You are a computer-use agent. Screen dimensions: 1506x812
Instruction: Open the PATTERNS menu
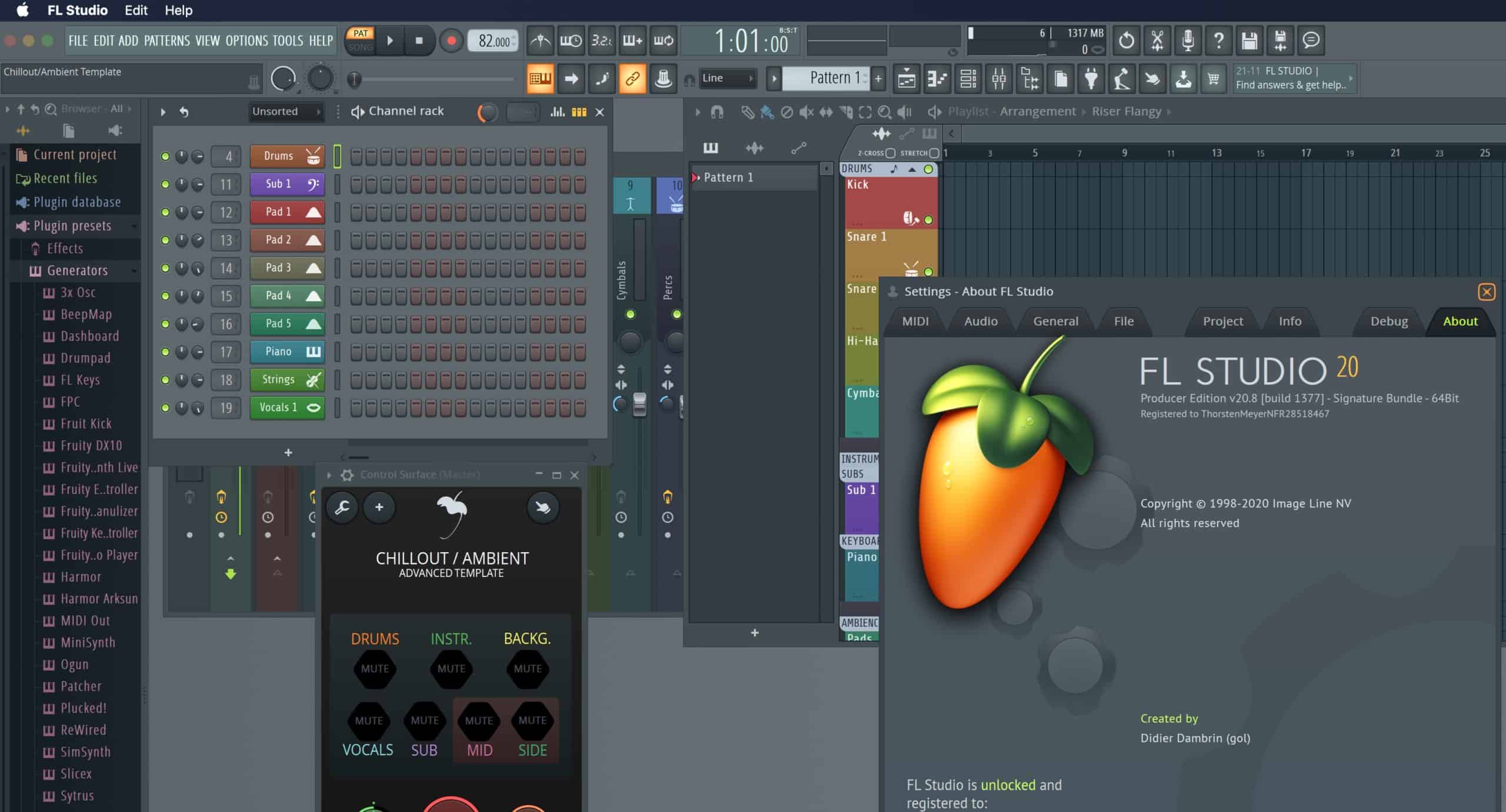point(166,41)
